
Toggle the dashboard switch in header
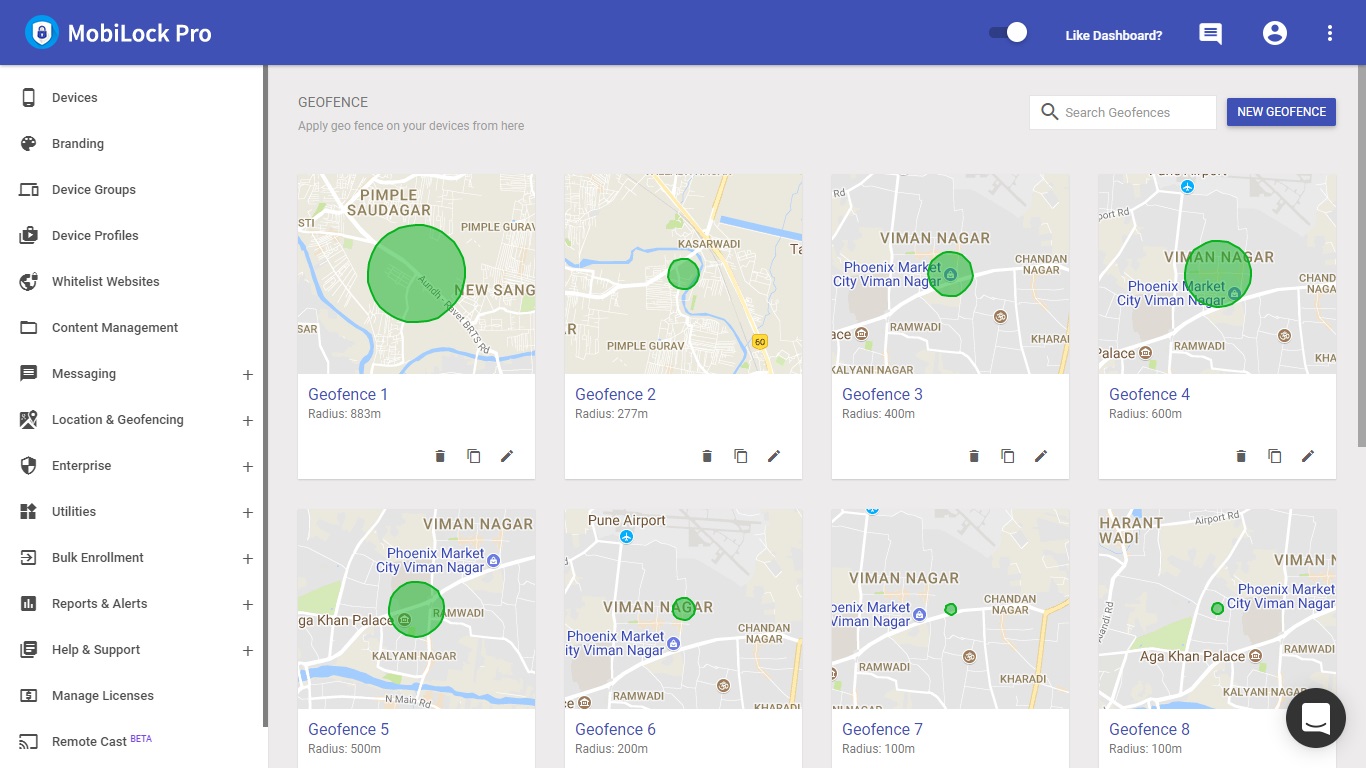coord(1008,33)
